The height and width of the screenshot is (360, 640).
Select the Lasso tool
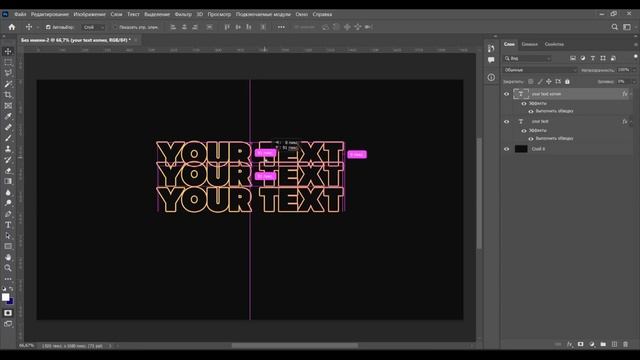coord(8,73)
